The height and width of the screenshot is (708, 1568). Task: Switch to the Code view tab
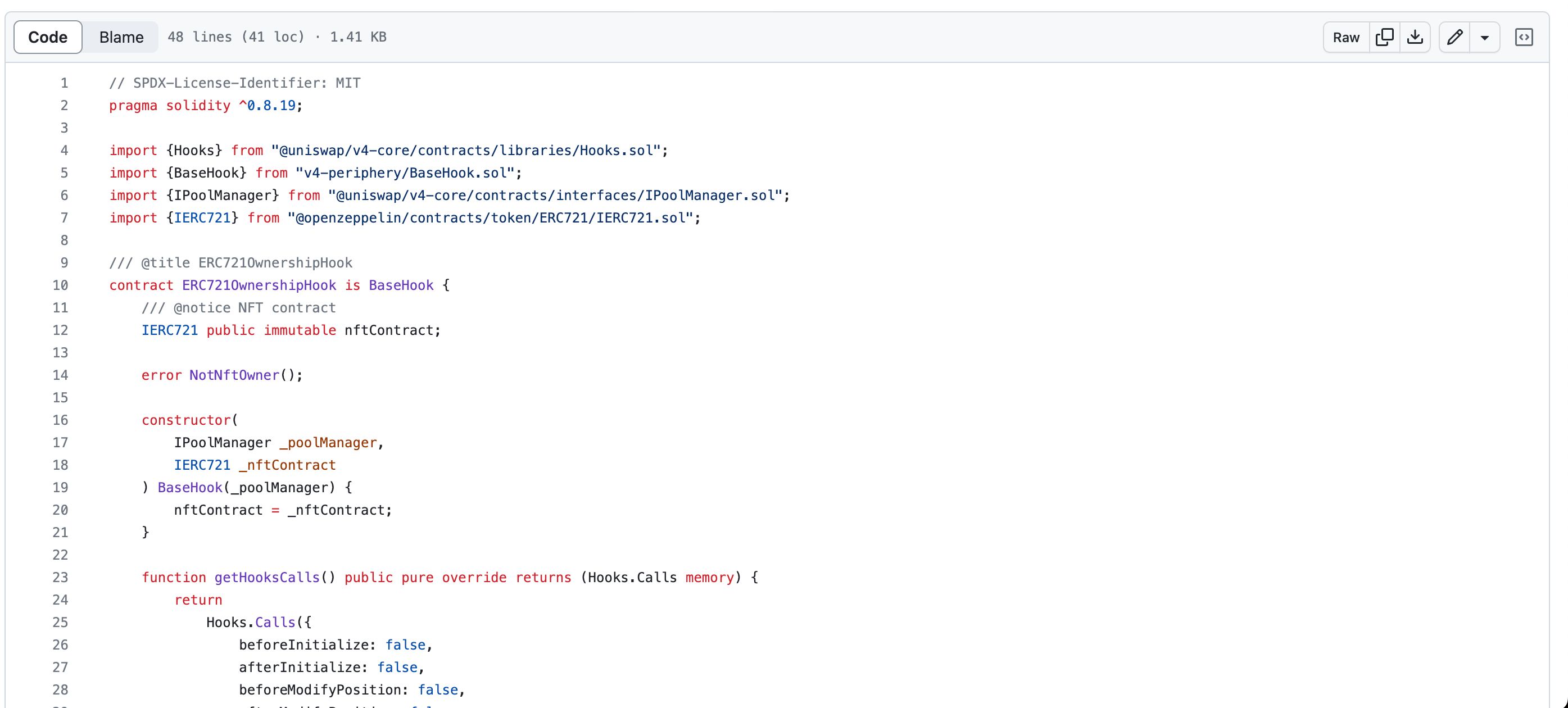(x=47, y=37)
